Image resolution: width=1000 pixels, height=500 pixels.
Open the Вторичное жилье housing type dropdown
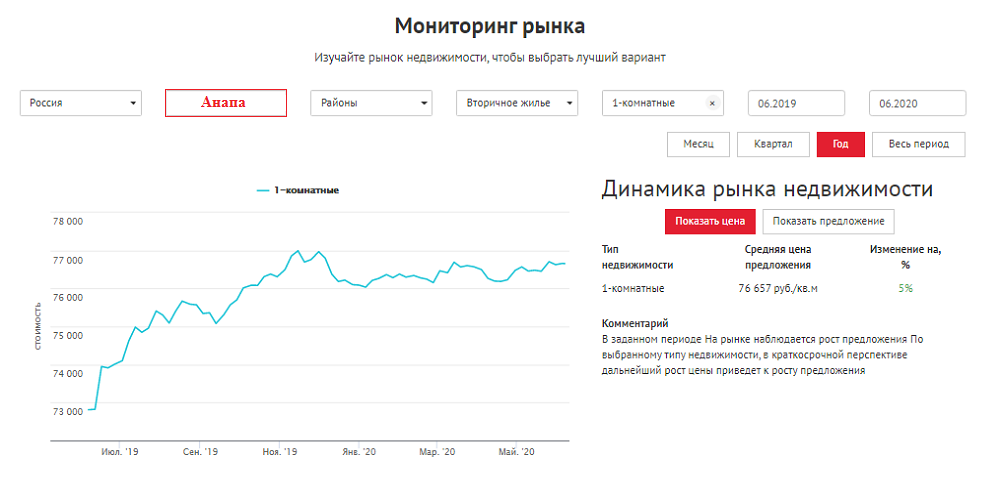[x=517, y=103]
